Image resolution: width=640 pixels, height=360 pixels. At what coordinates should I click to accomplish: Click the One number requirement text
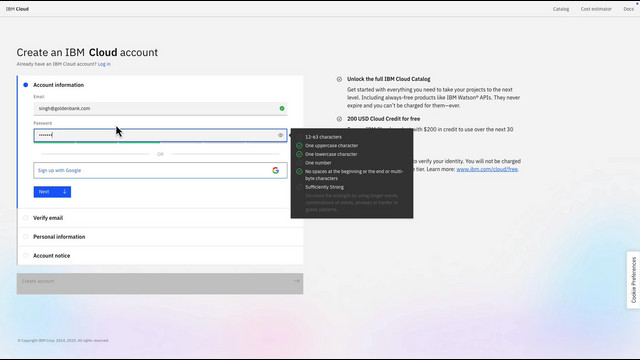318,163
